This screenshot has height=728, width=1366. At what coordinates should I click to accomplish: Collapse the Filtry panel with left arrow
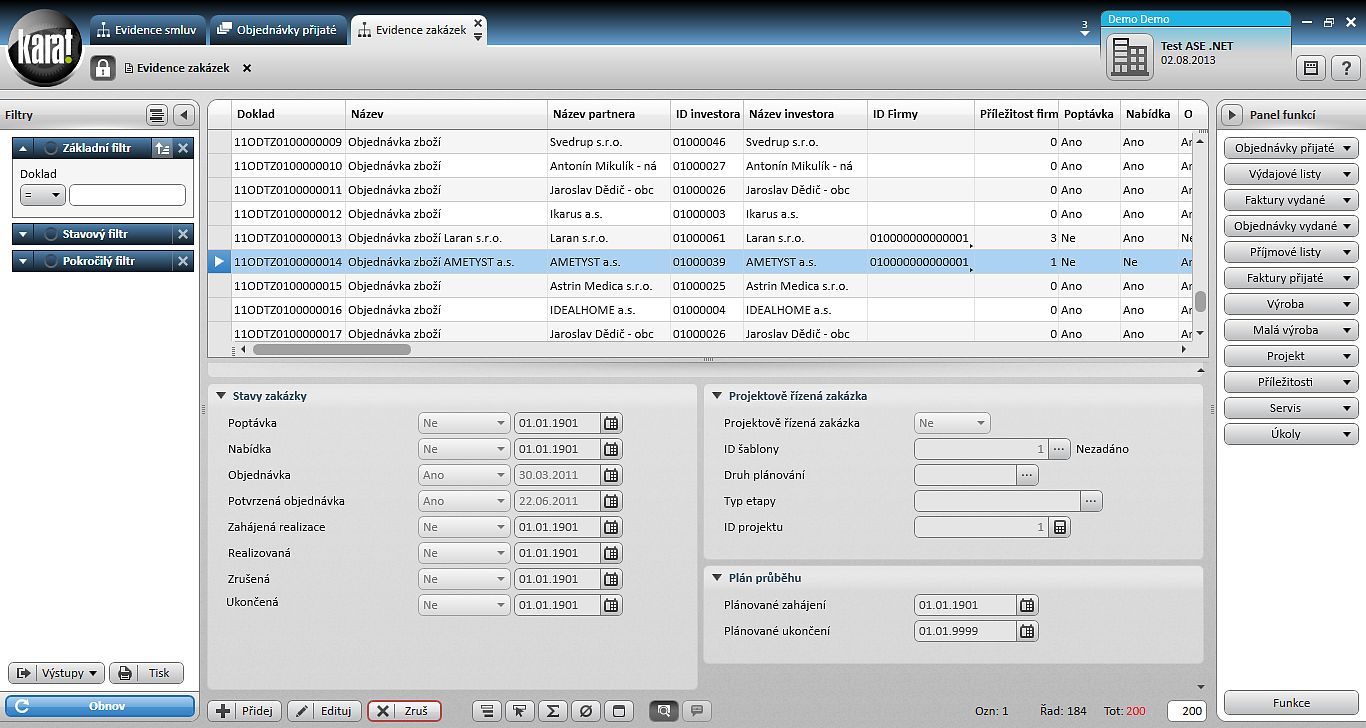point(183,115)
